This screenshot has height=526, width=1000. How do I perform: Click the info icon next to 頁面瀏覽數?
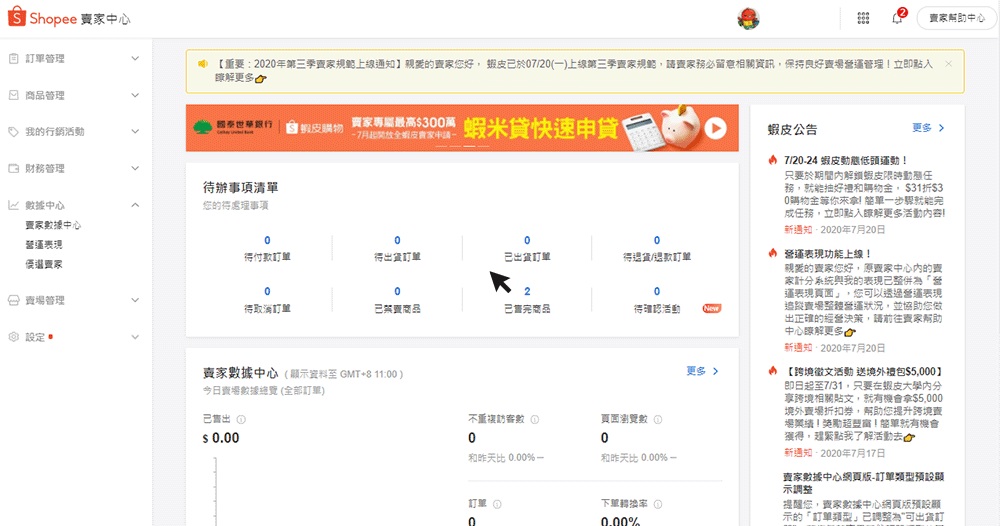click(658, 420)
